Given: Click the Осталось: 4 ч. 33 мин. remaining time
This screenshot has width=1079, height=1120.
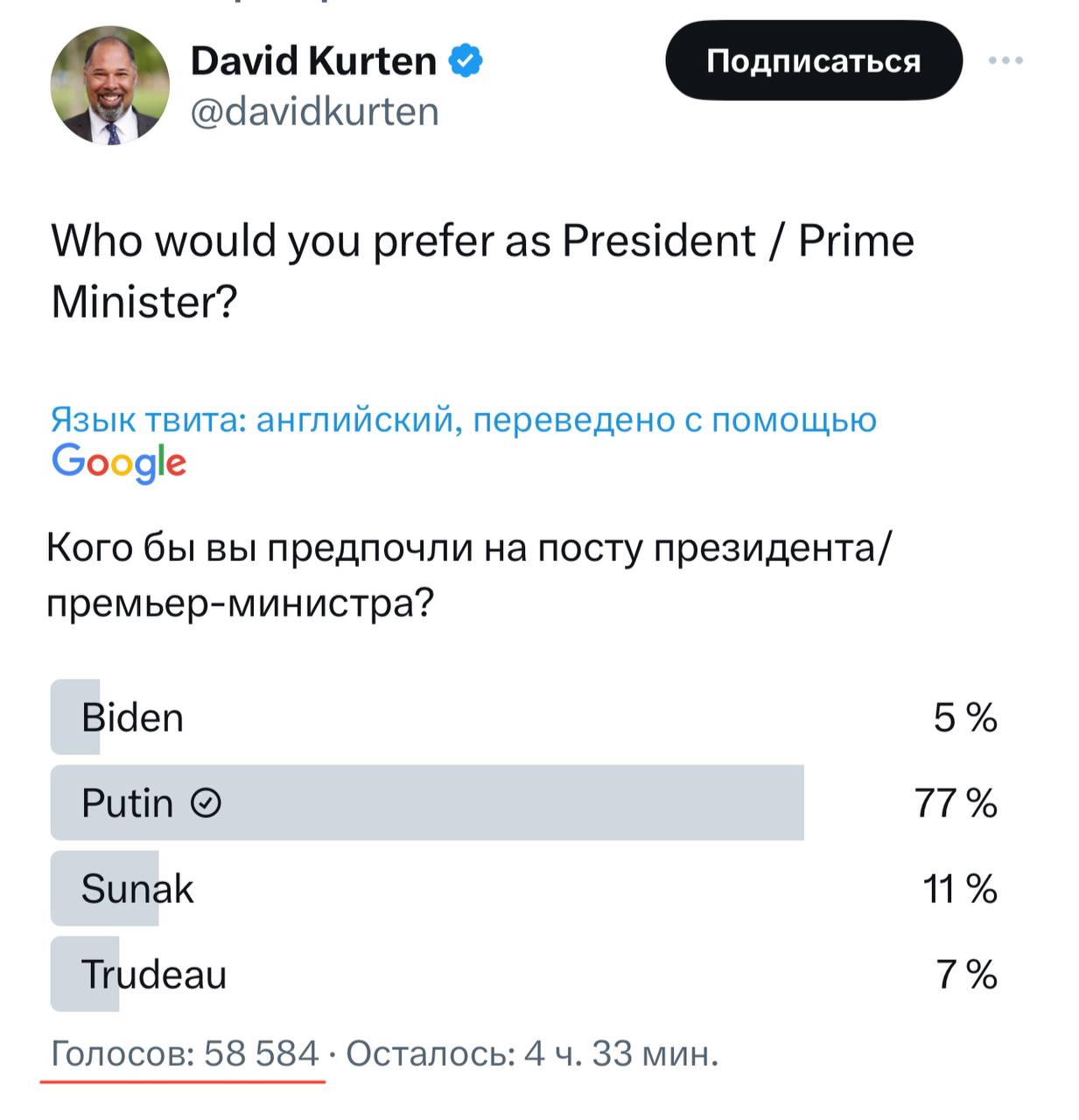Looking at the screenshot, I should coord(532,1053).
